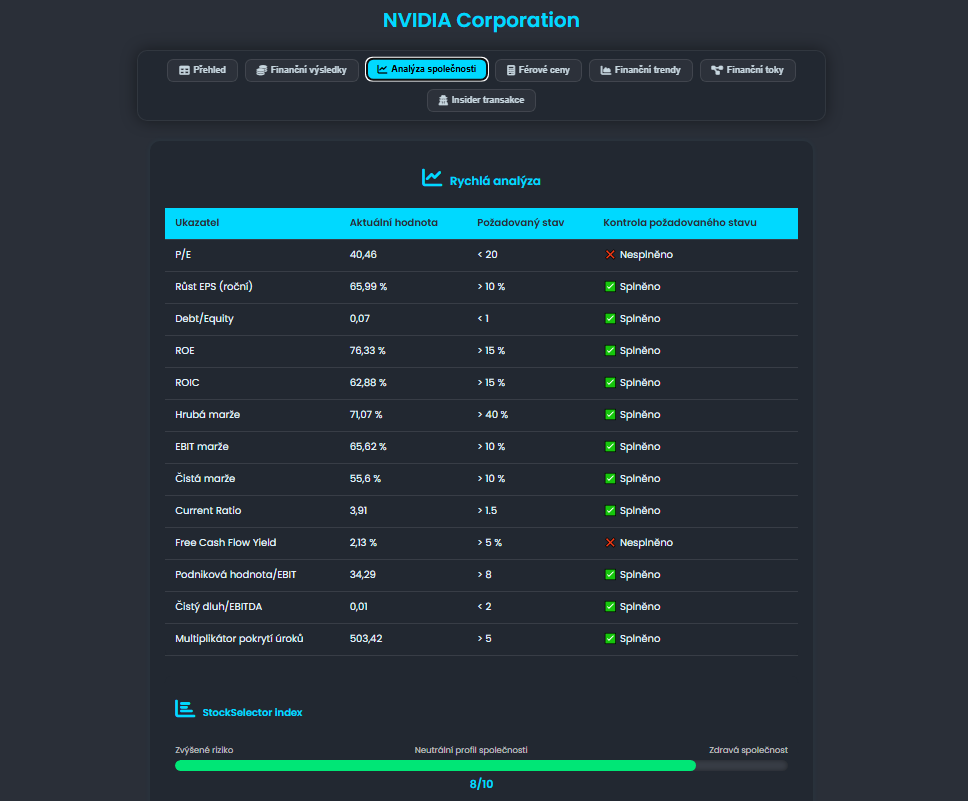Click Kontrola požadovaného stavu column header
This screenshot has height=801, width=968.
tap(680, 223)
